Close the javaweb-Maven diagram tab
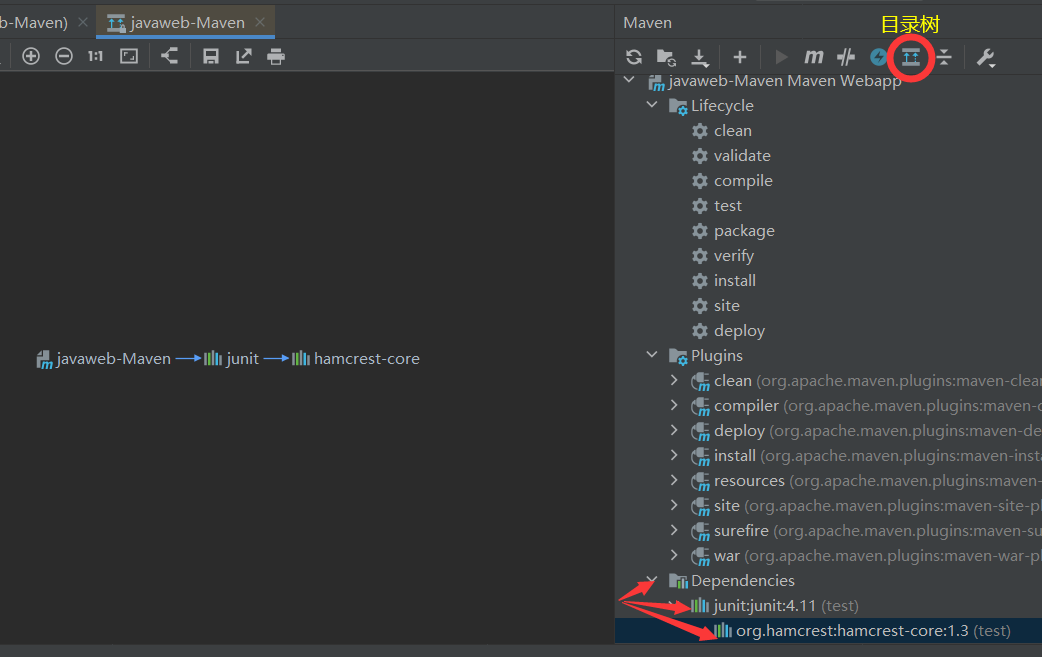1042x657 pixels. tap(260, 22)
